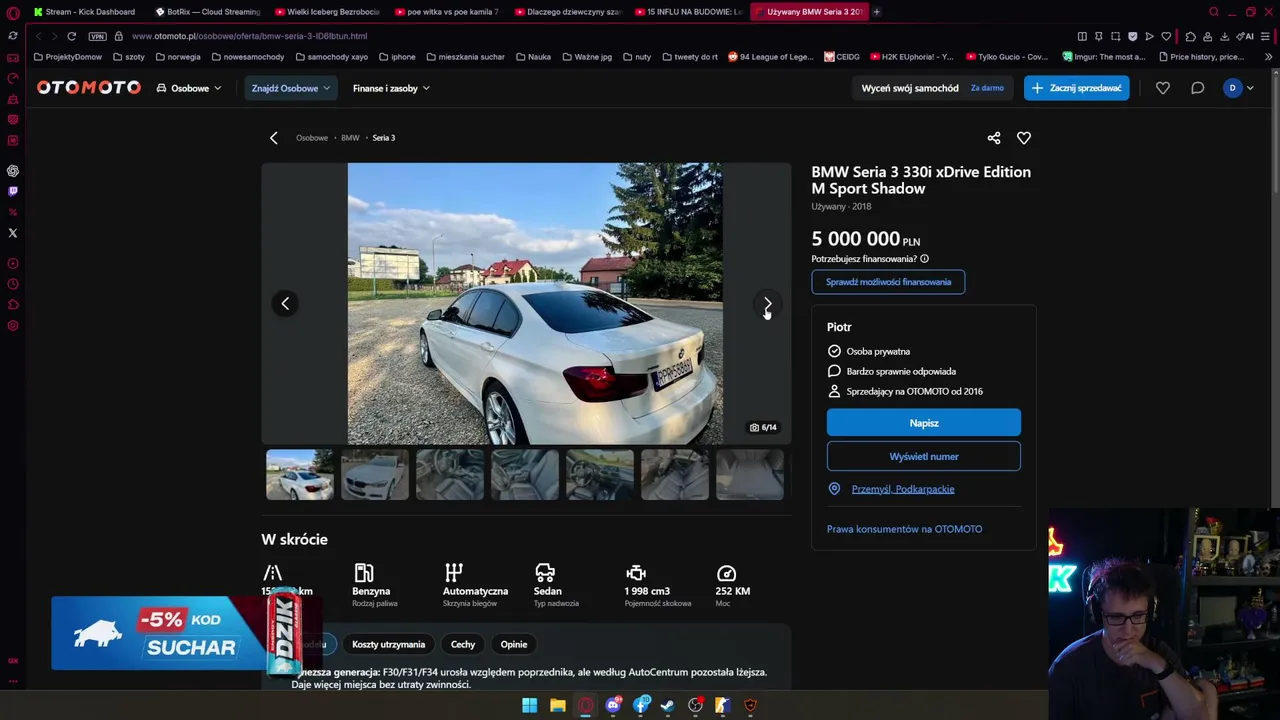Open Discord from the taskbar

tap(613, 705)
